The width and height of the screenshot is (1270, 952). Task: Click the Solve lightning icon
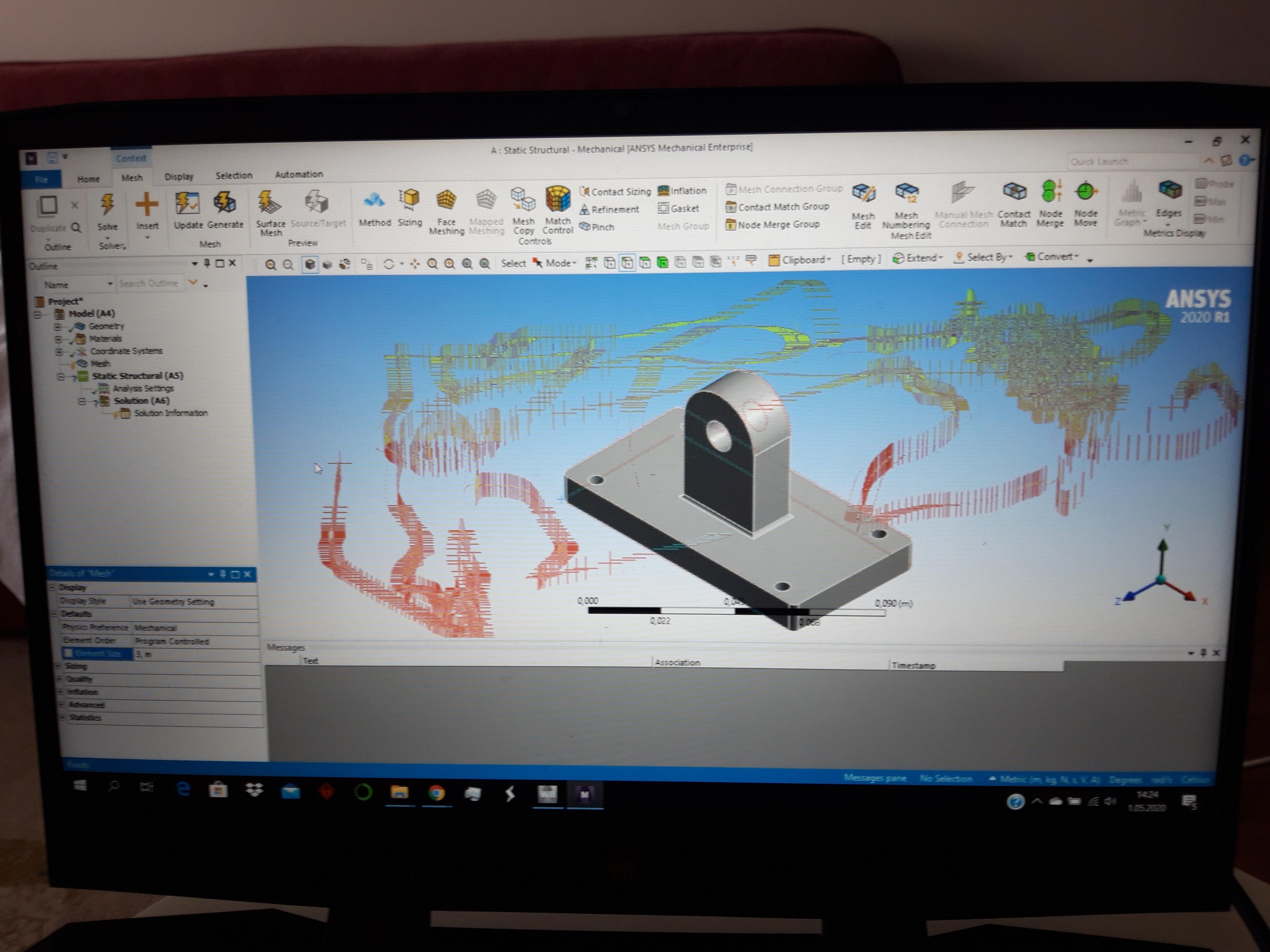tap(107, 204)
